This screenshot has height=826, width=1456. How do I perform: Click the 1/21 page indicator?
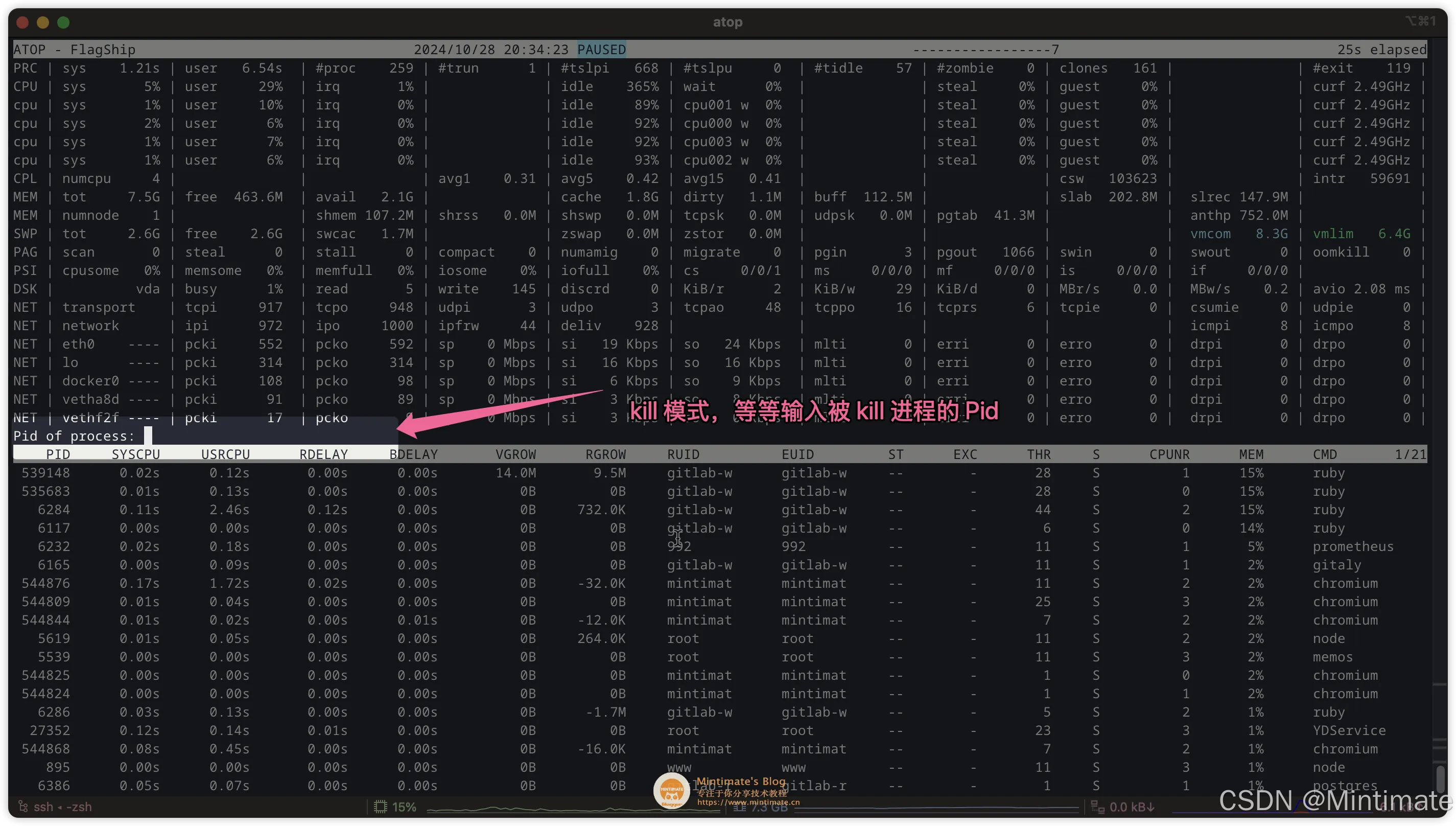point(1410,454)
